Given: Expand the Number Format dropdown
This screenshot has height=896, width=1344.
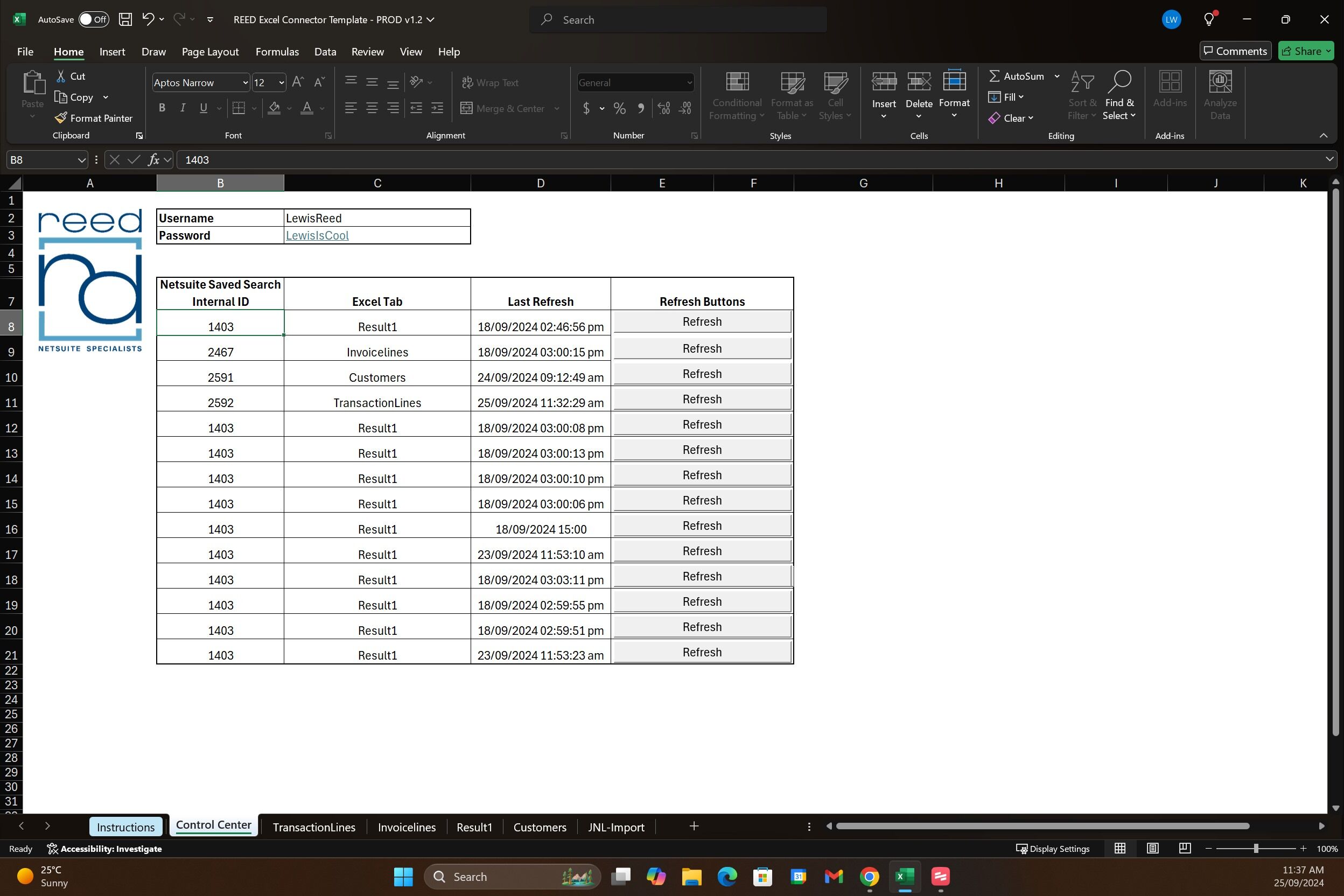Looking at the screenshot, I should [690, 83].
